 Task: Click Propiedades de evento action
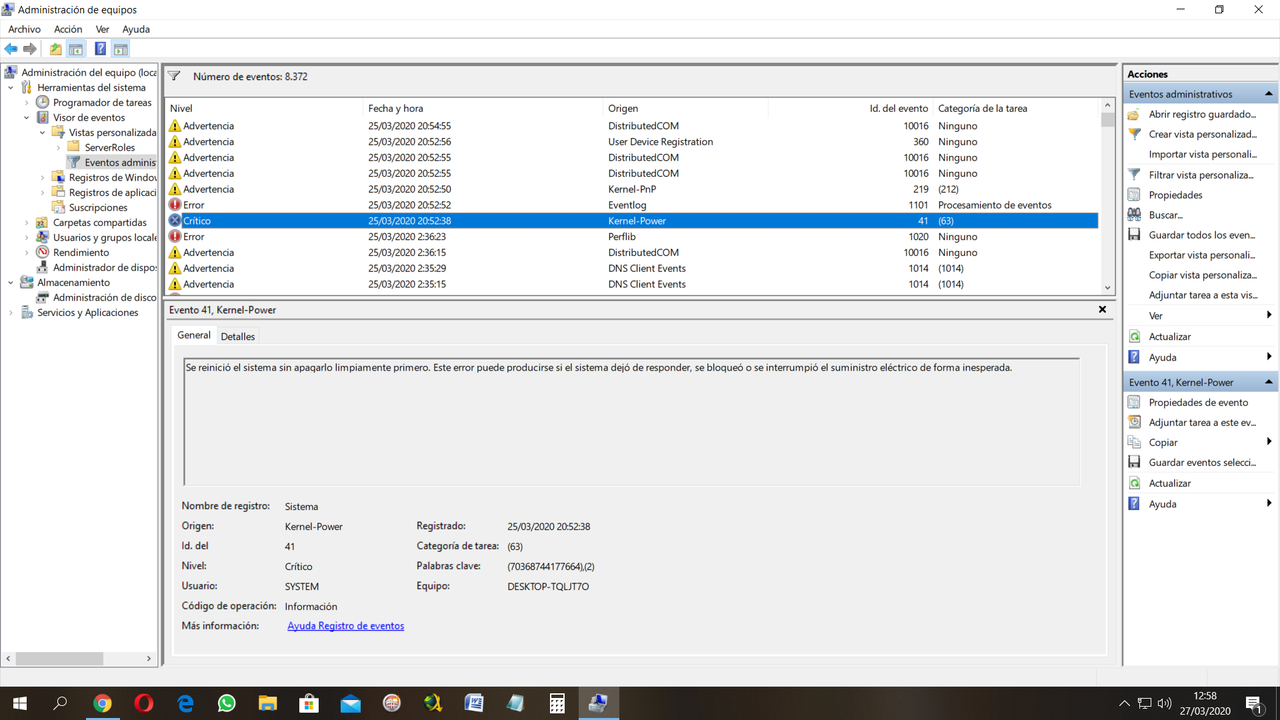pos(1198,402)
